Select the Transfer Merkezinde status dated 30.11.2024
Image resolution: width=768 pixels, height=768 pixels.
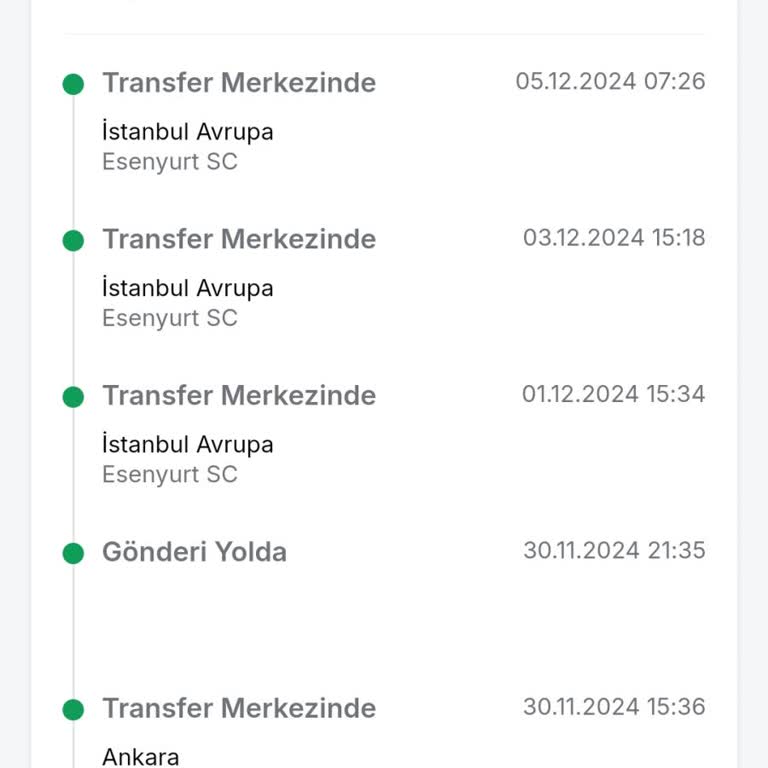239,709
